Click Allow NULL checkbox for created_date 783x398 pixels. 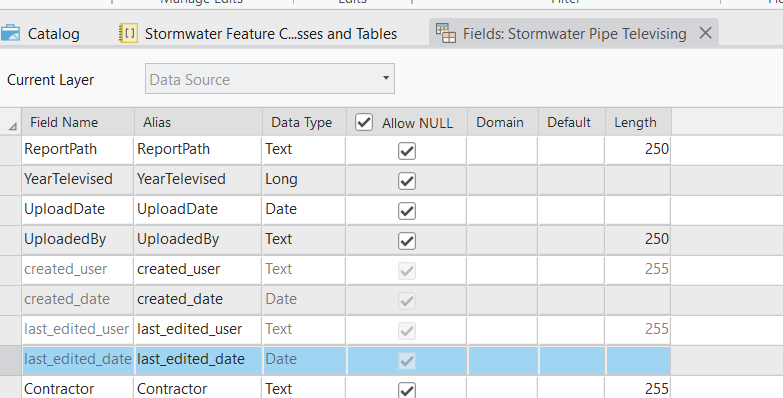(407, 300)
